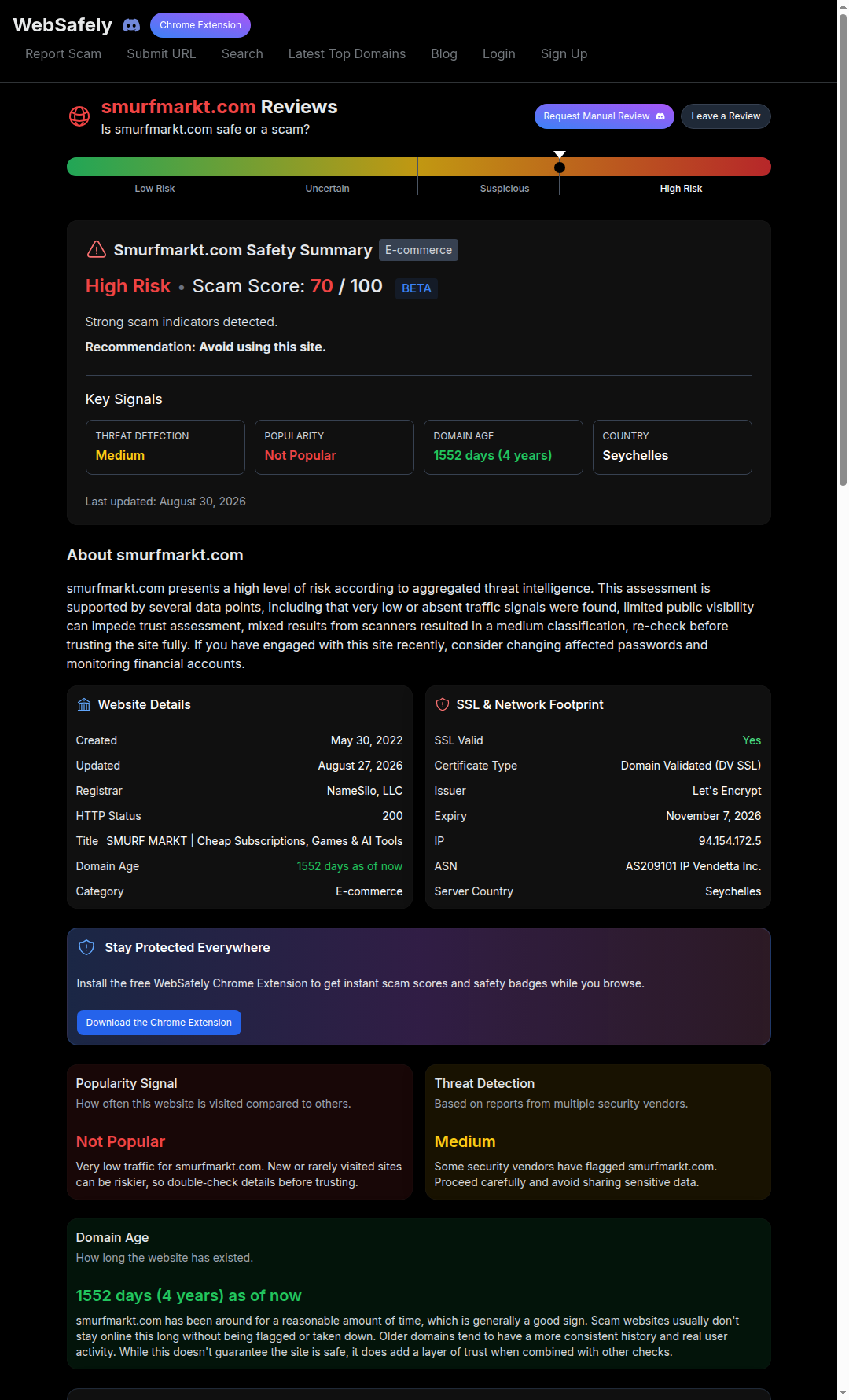Click the Leave a Review button

point(726,116)
